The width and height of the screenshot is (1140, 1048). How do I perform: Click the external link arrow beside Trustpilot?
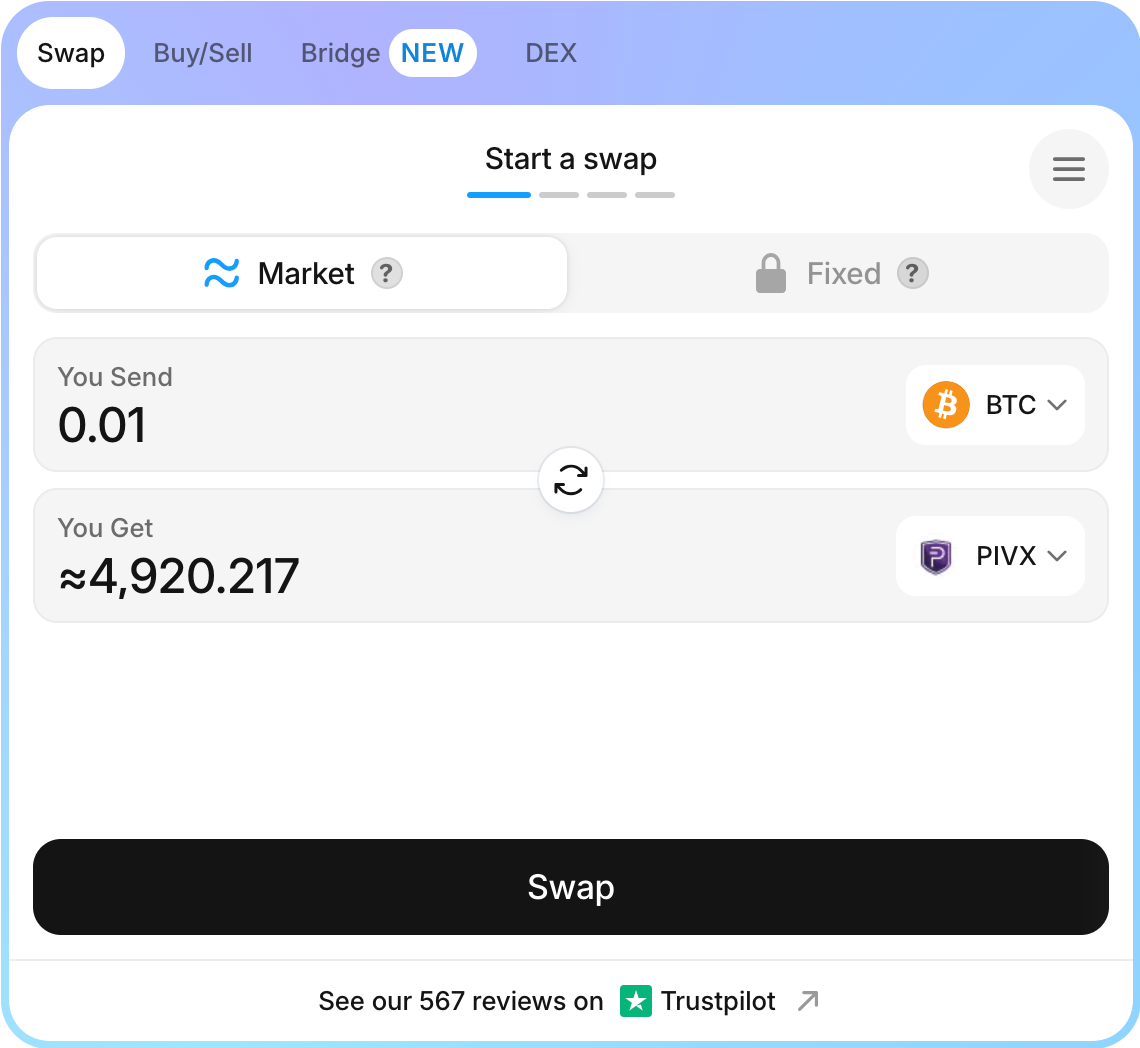(808, 1001)
